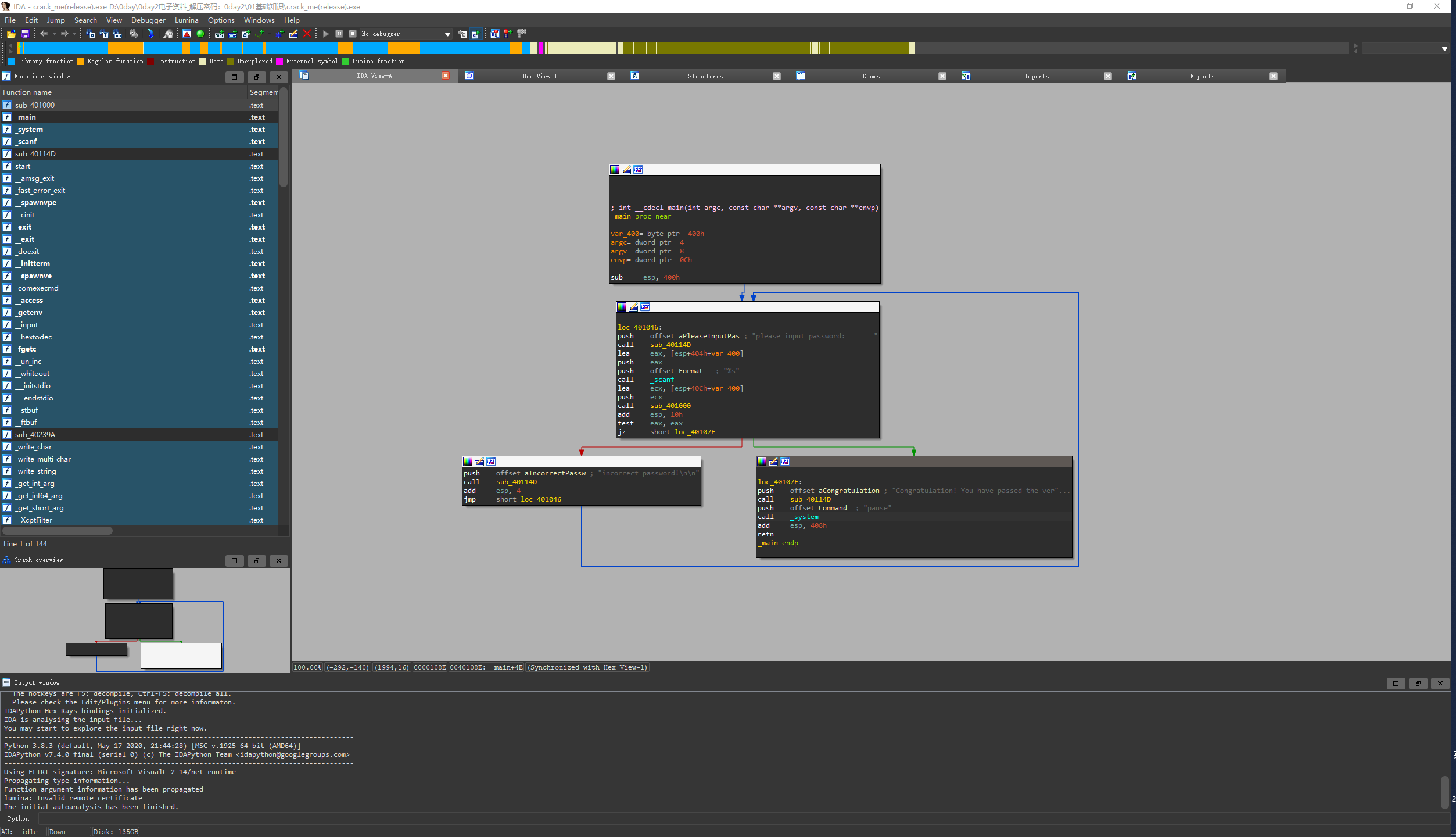Click the Regular function color swatch
Image resolution: width=1456 pixels, height=837 pixels.
(81, 61)
